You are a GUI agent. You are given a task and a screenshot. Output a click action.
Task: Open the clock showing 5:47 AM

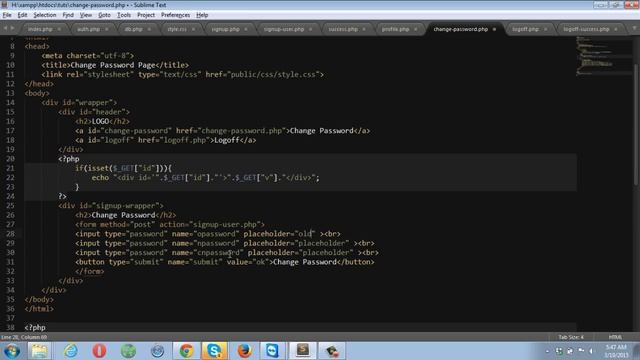tap(616, 351)
